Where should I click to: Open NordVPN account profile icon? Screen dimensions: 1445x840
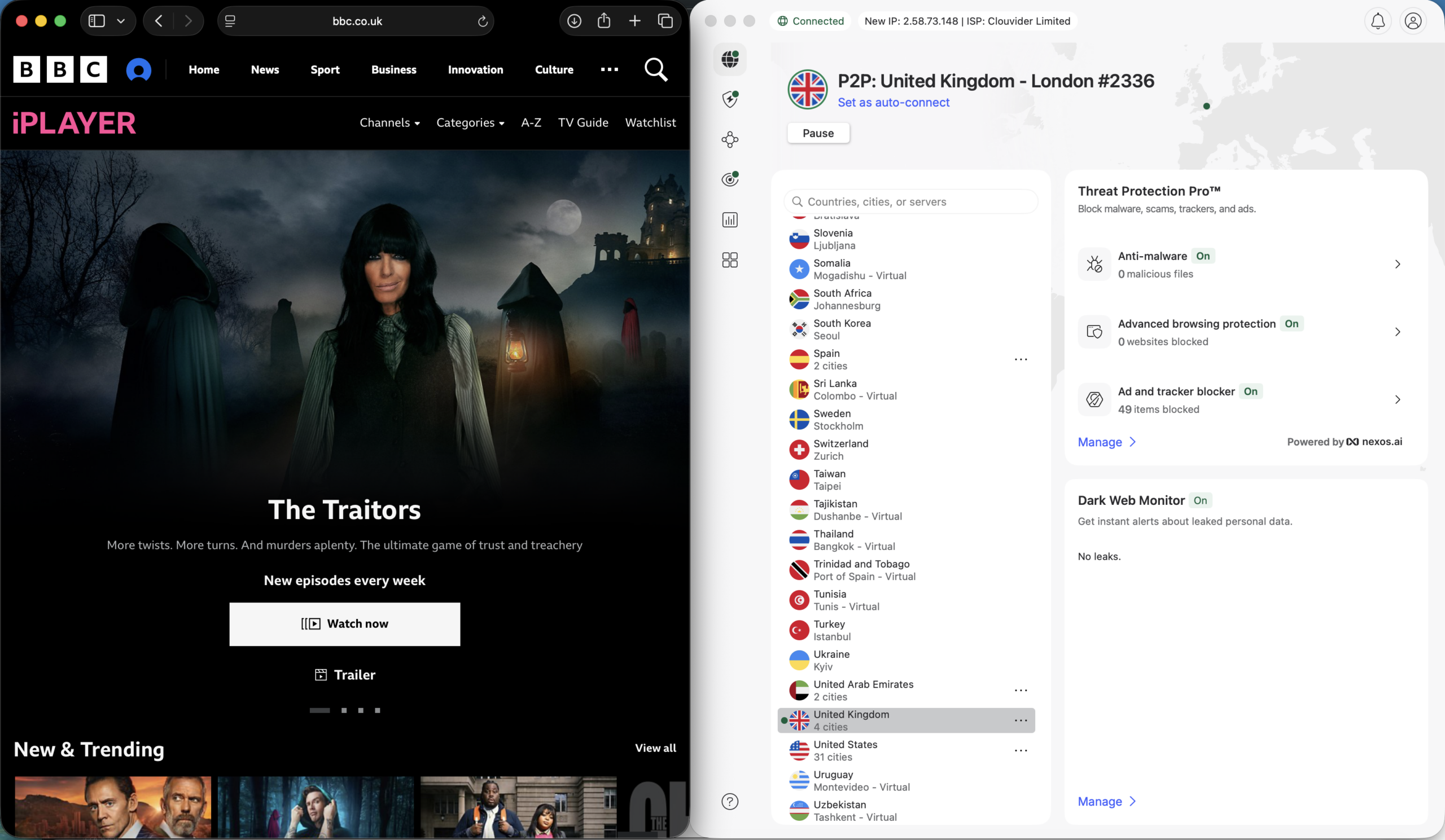(1413, 21)
